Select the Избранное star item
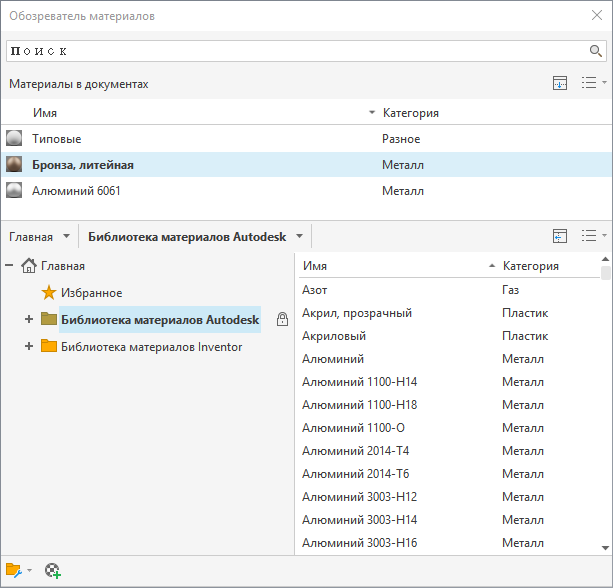 tap(49, 293)
